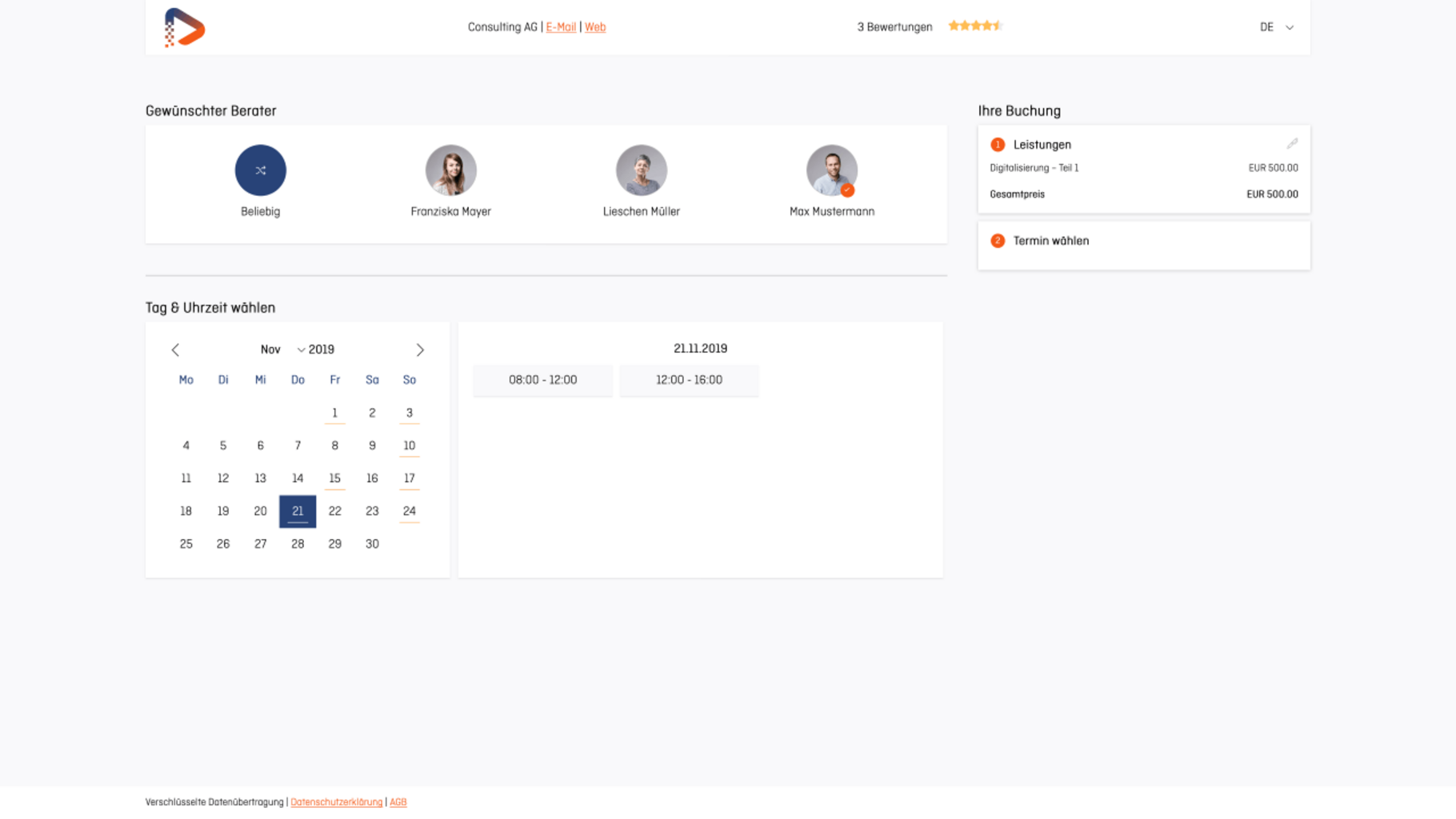Open the Web link in header
The image size is (1456, 819).
(595, 27)
